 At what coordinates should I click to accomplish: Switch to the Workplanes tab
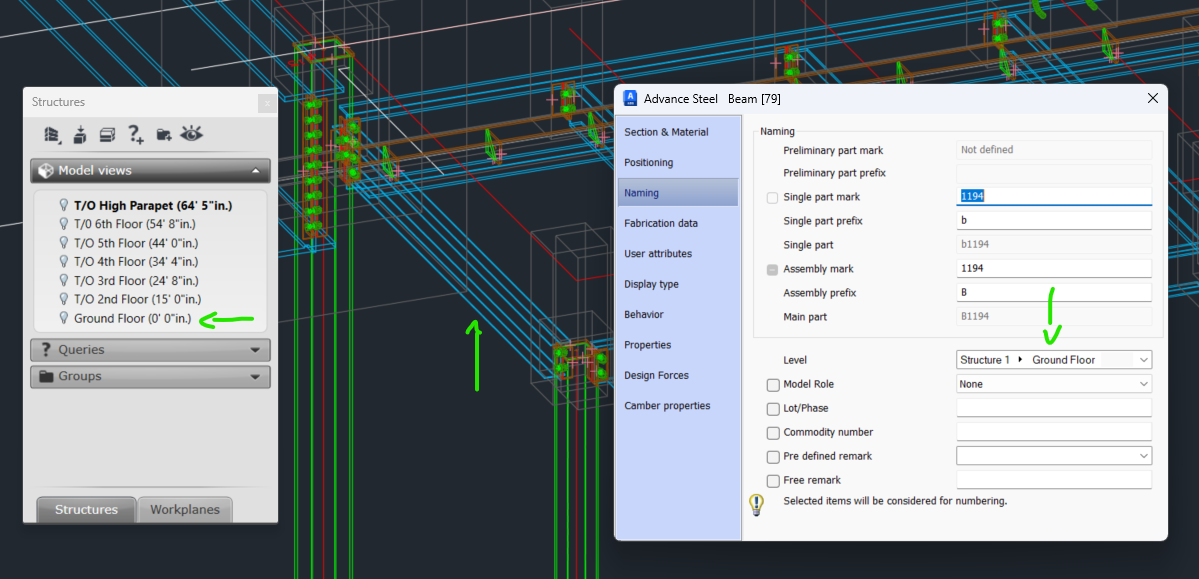[x=185, y=511]
